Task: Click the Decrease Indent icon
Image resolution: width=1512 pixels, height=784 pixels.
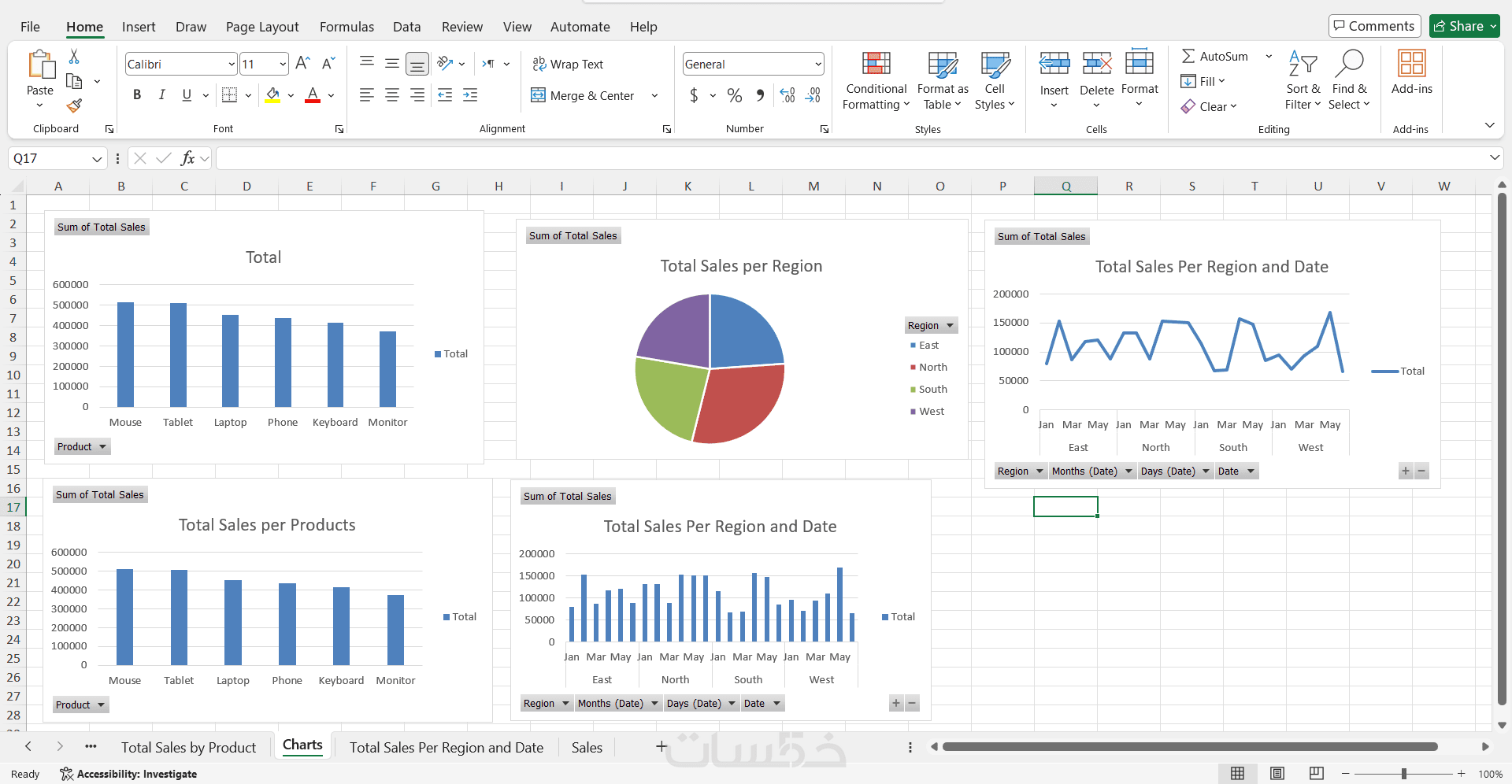Action: tap(445, 95)
